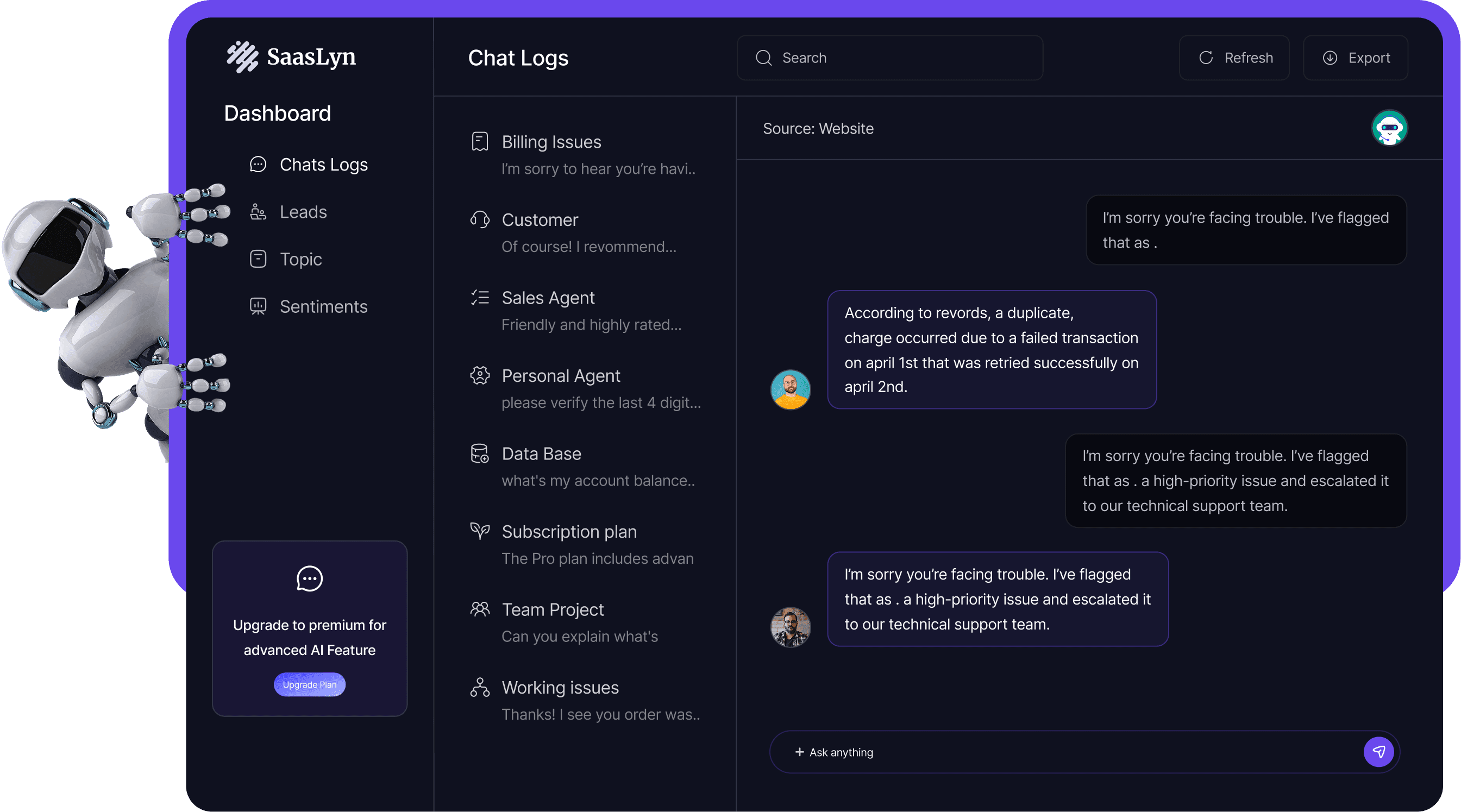Click the orange-shirt user avatar in chat

(790, 389)
